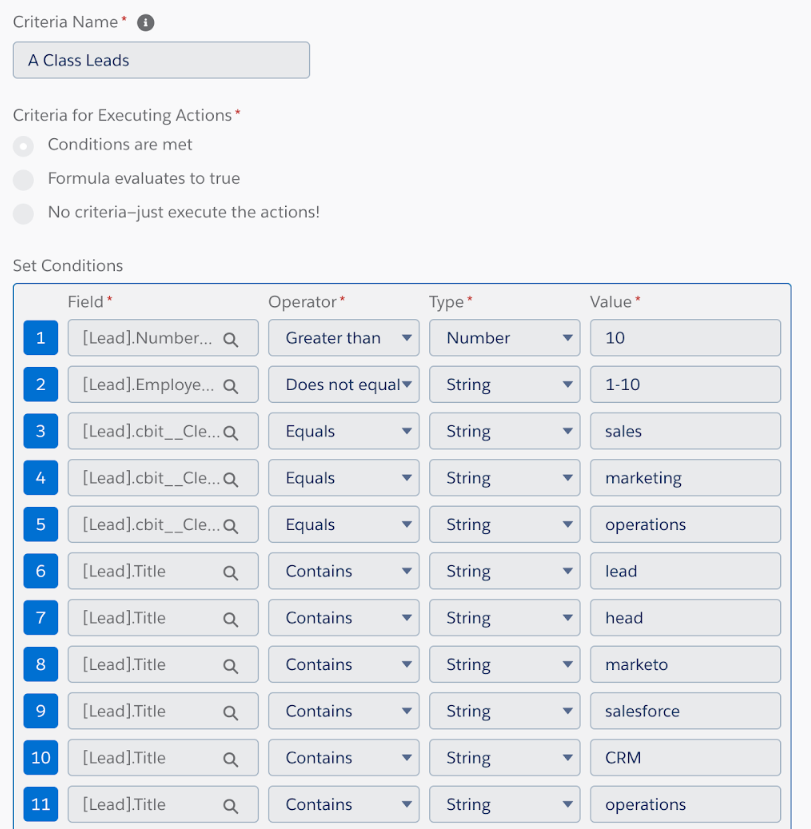Open the String type dropdown in row 6

[x=504, y=570]
